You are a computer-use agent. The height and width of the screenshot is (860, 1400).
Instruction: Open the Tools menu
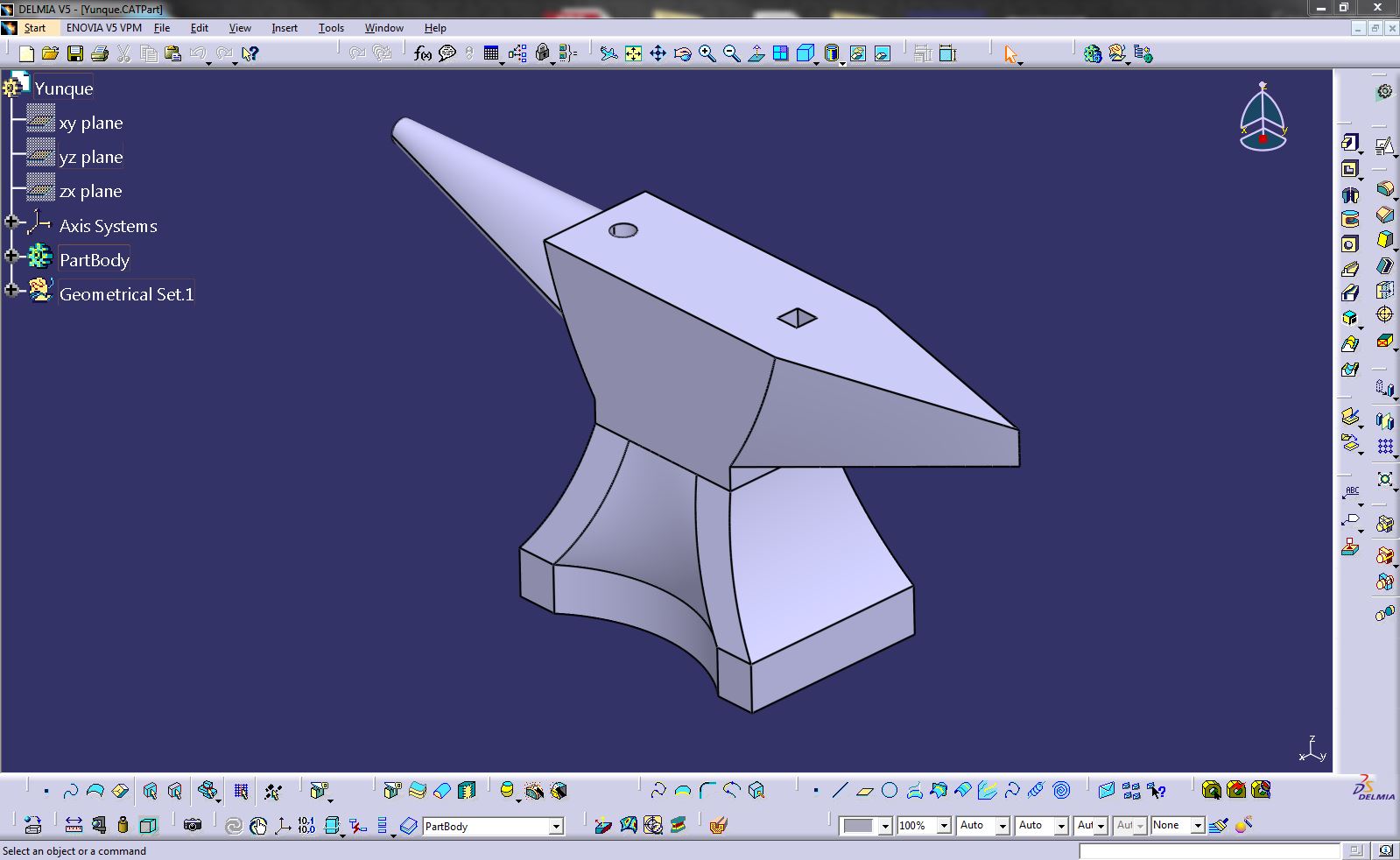point(331,28)
